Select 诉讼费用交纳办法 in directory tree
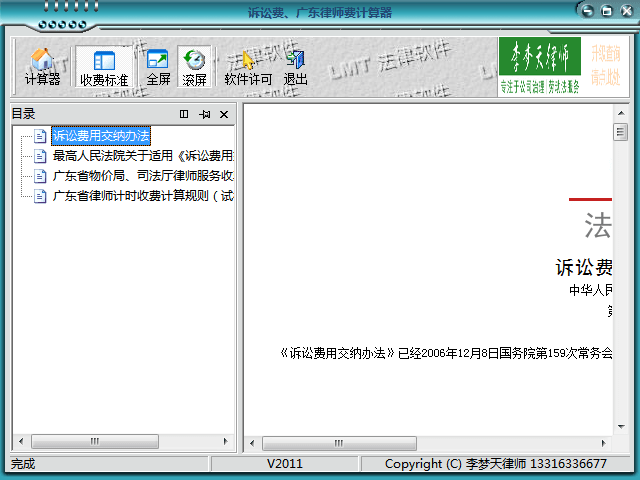The height and width of the screenshot is (480, 640). (x=101, y=136)
